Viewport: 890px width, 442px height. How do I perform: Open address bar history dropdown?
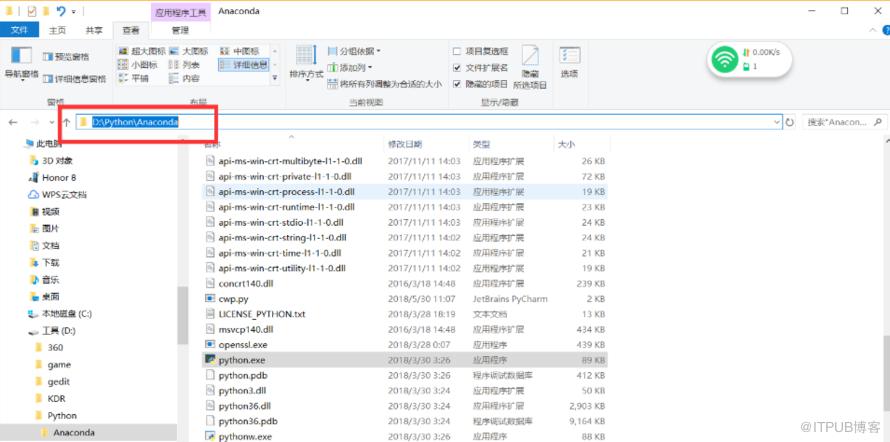[777, 122]
